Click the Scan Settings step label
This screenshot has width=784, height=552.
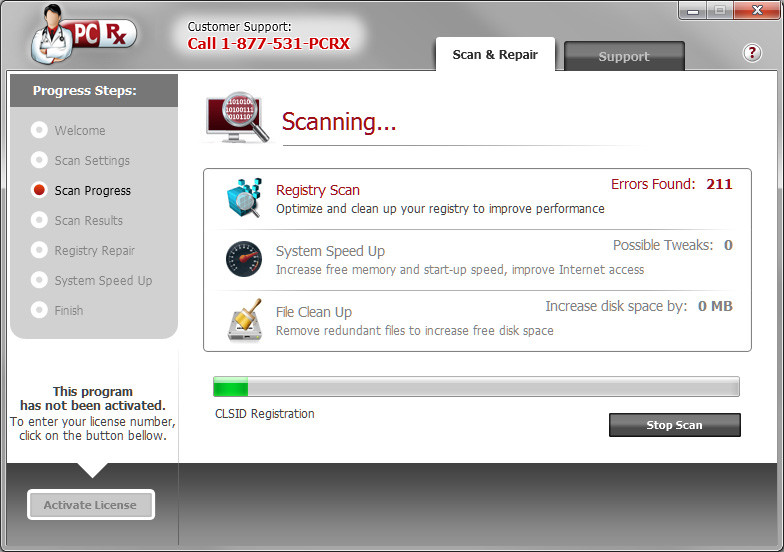pos(92,160)
